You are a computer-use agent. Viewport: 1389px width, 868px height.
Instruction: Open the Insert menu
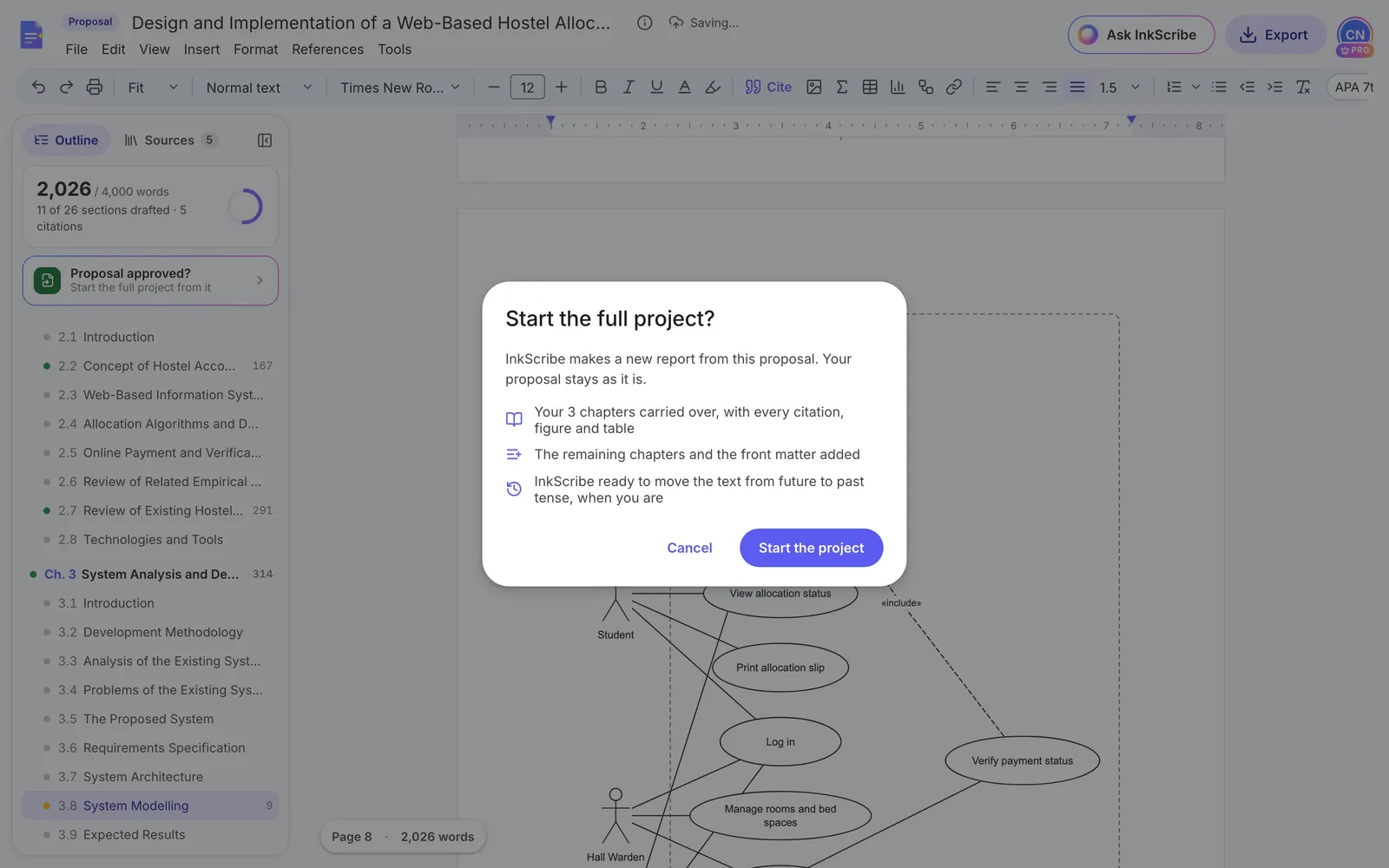pos(201,49)
